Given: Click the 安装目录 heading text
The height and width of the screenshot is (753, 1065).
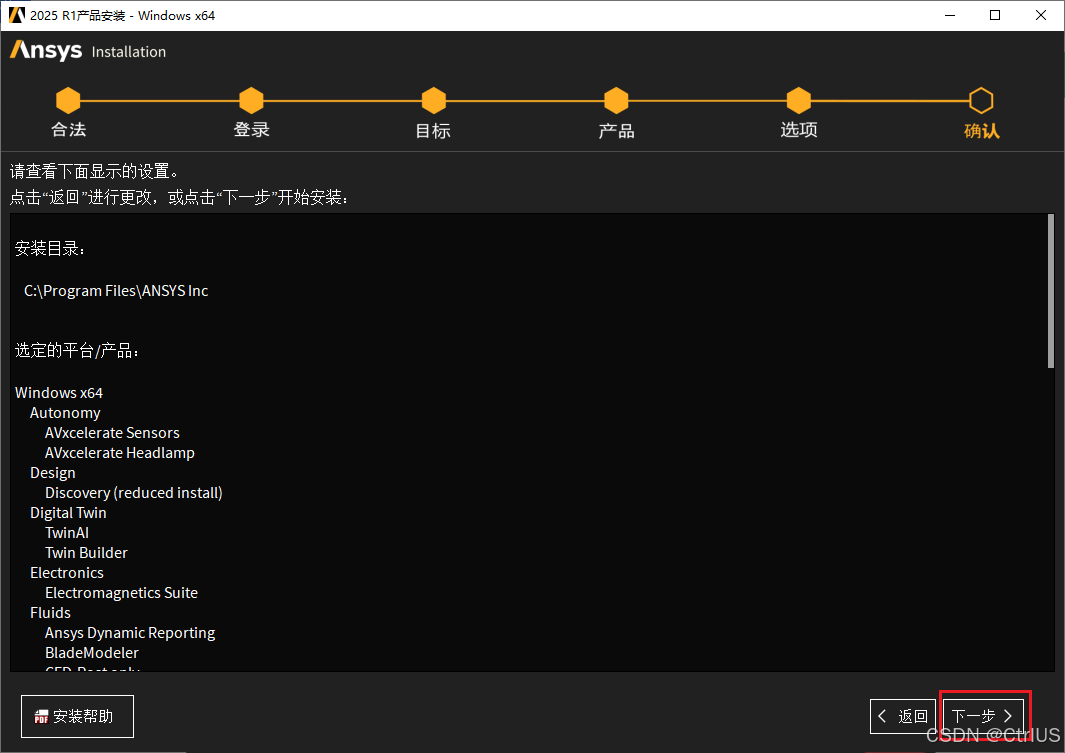Looking at the screenshot, I should [50, 249].
